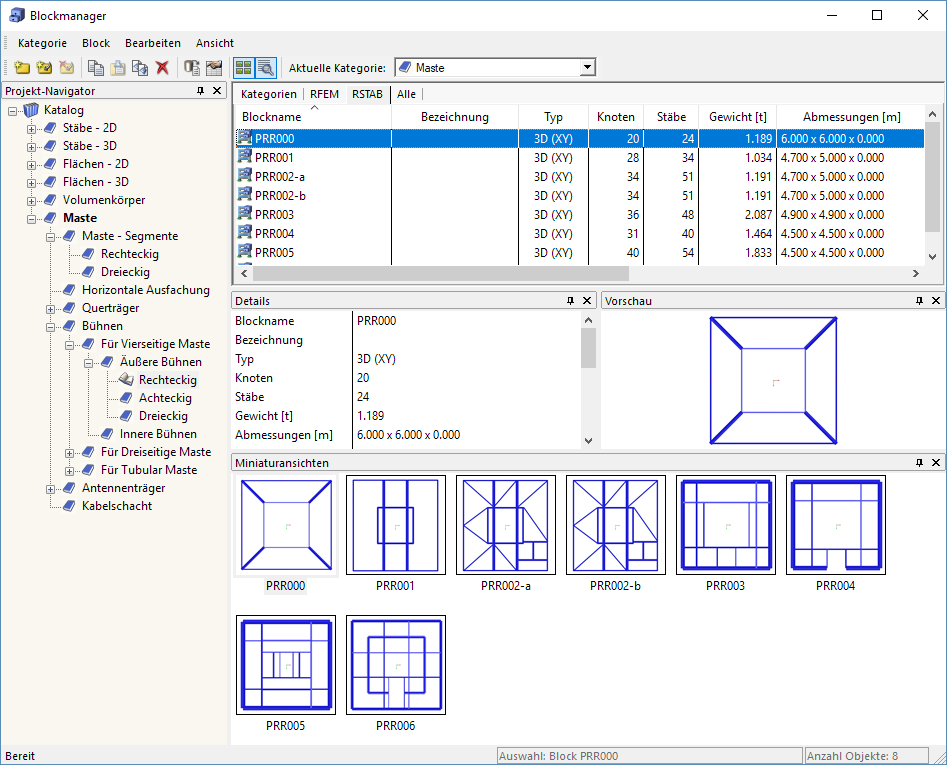This screenshot has height=765, width=947.
Task: Pin the Details panel
Action: point(570,301)
